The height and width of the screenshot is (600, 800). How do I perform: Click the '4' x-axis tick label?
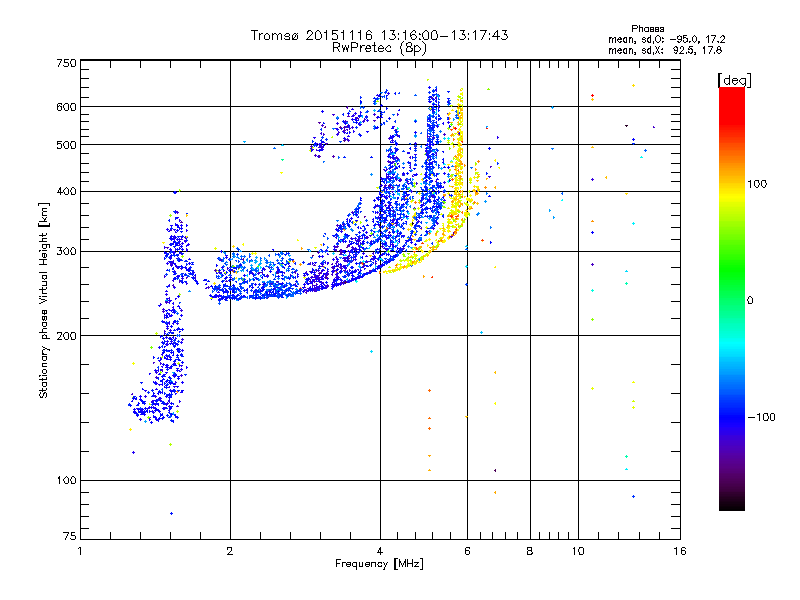tap(380, 551)
